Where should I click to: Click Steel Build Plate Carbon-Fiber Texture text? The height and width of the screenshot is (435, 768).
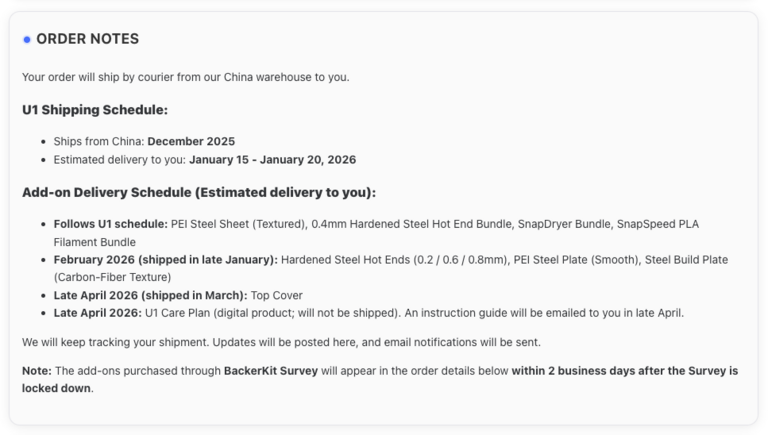pyautogui.click(x=113, y=277)
